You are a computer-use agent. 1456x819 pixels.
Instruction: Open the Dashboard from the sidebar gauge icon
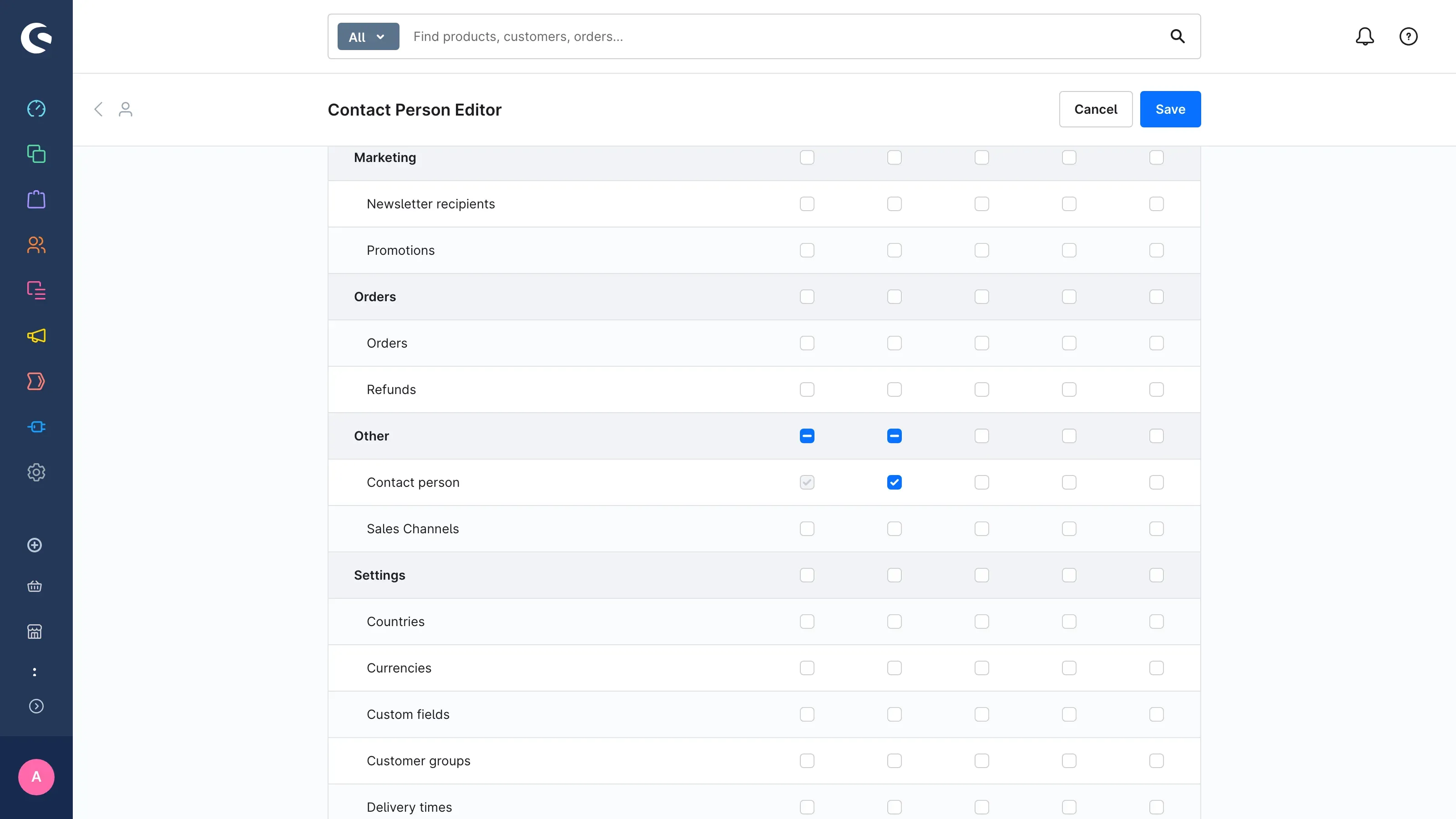point(36,109)
